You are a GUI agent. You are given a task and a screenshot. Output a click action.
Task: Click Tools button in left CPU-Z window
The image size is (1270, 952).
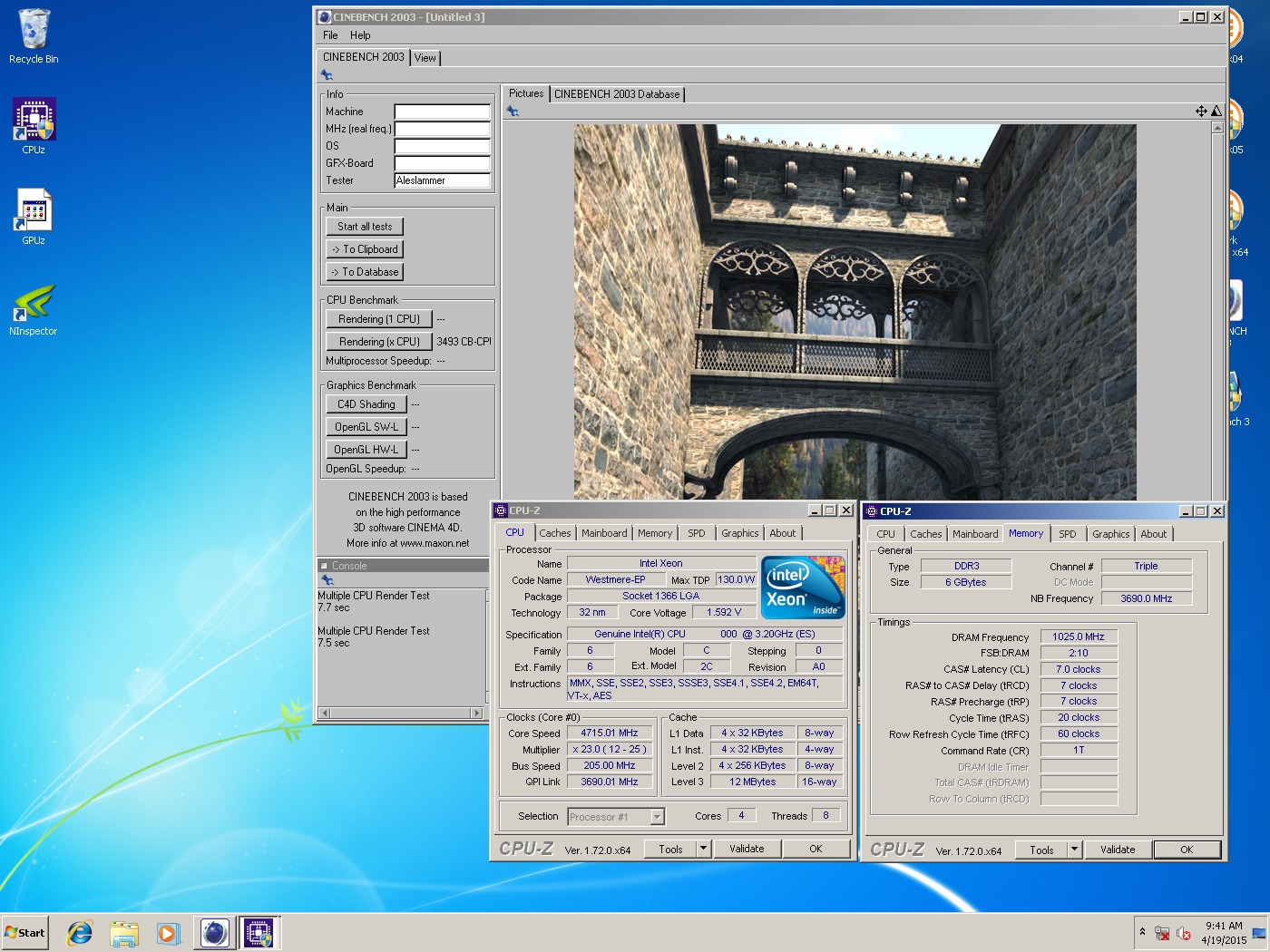670,849
